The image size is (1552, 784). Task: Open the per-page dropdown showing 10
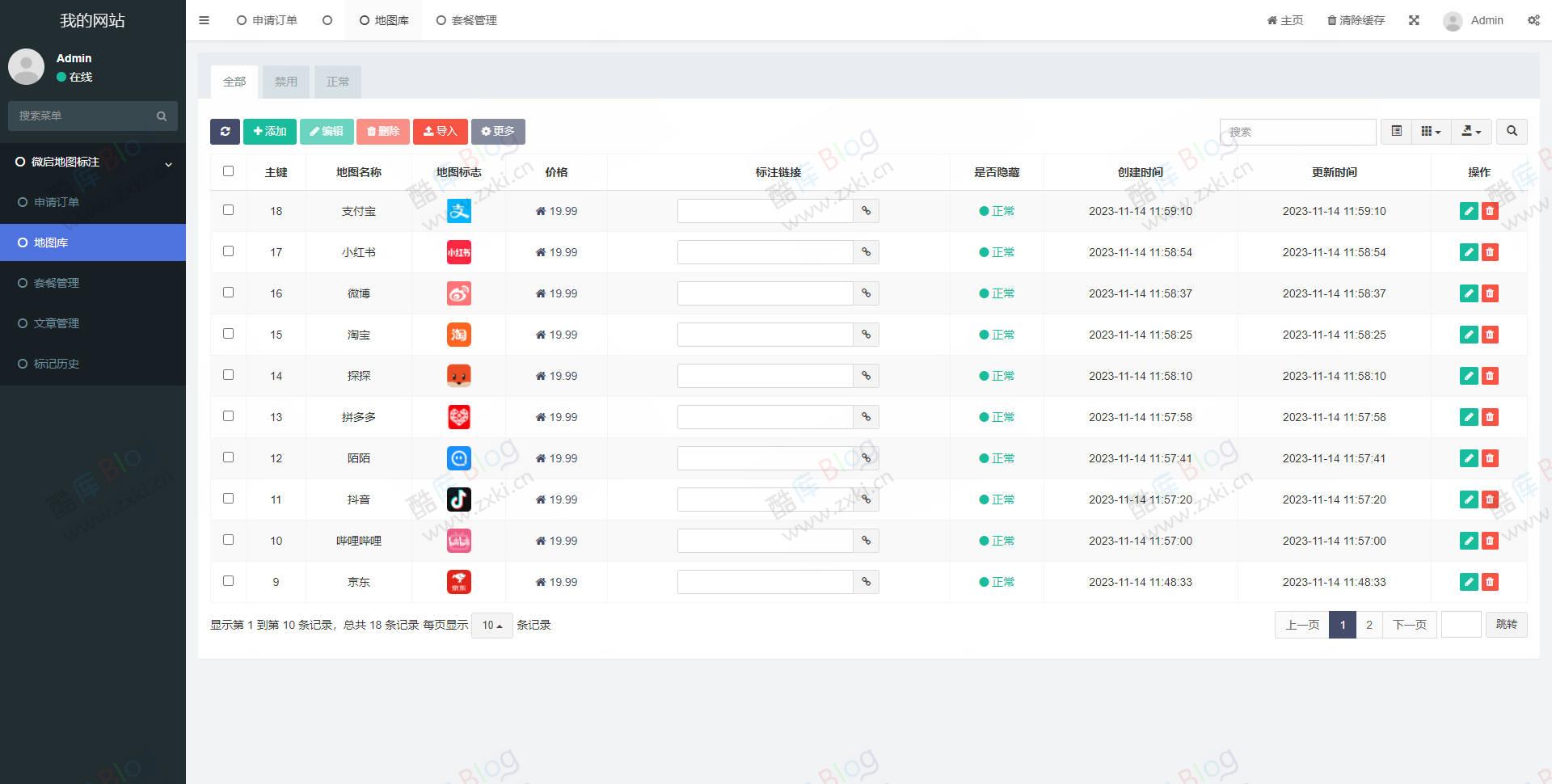click(x=491, y=625)
